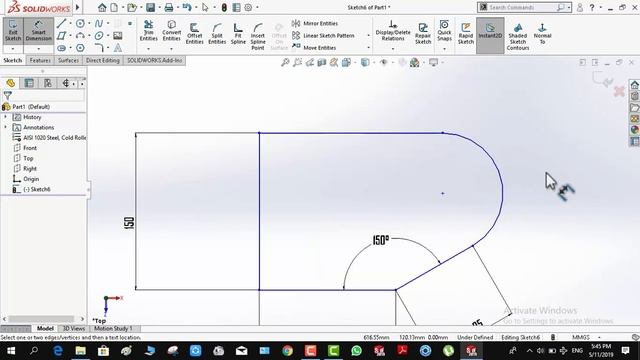Viewport: 640px width, 360px height.
Task: Select the Right plane in tree
Action: [25, 169]
